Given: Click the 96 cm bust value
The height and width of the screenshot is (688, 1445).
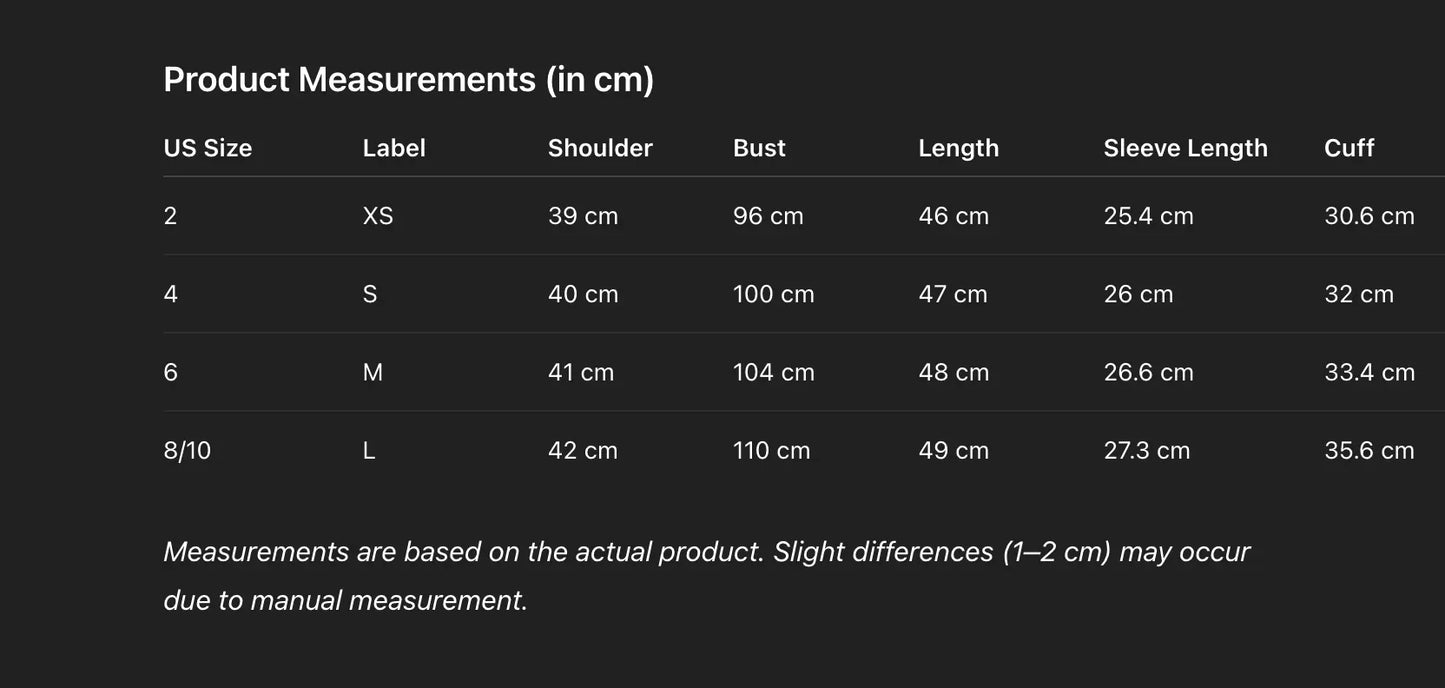Looking at the screenshot, I should click(x=768, y=216).
